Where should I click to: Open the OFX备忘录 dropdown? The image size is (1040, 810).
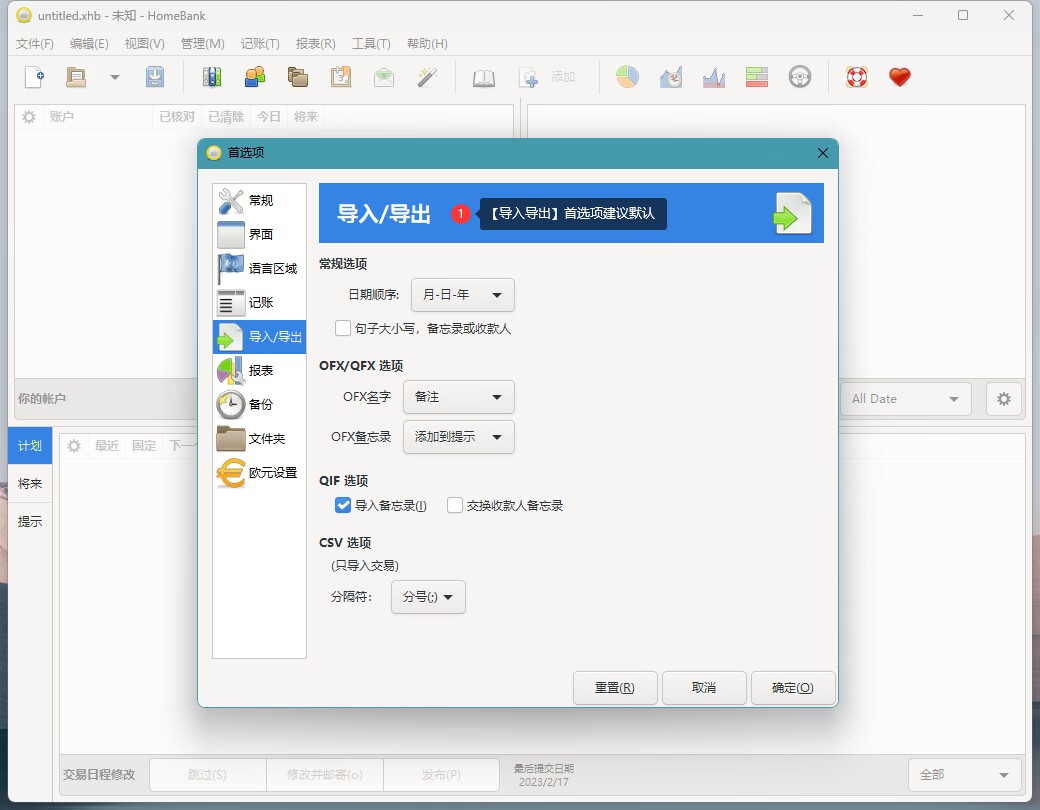click(459, 437)
